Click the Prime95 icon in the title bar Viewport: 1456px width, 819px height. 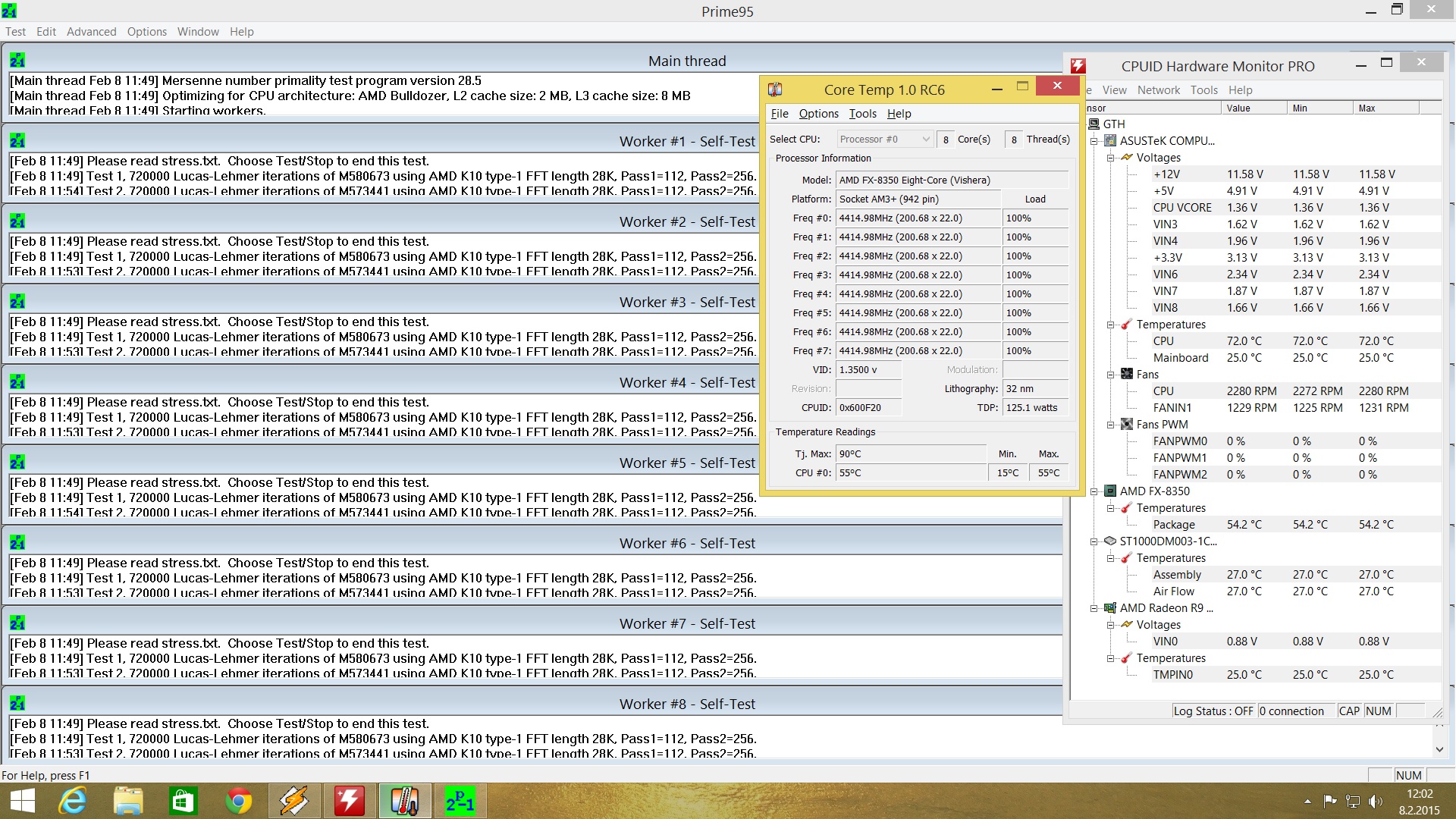coord(9,11)
